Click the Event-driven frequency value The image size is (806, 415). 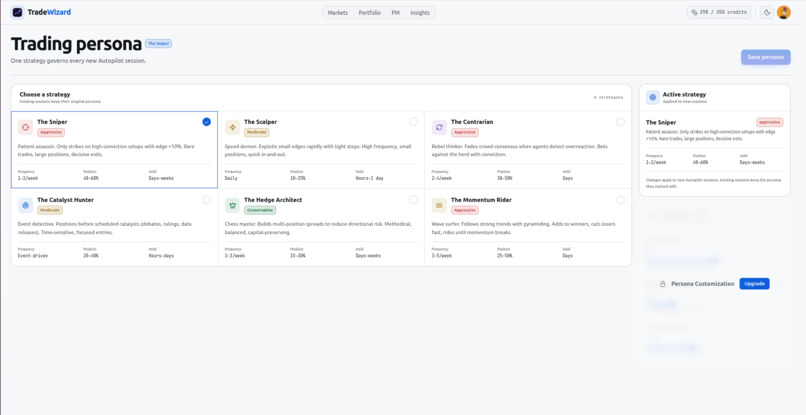tap(33, 256)
